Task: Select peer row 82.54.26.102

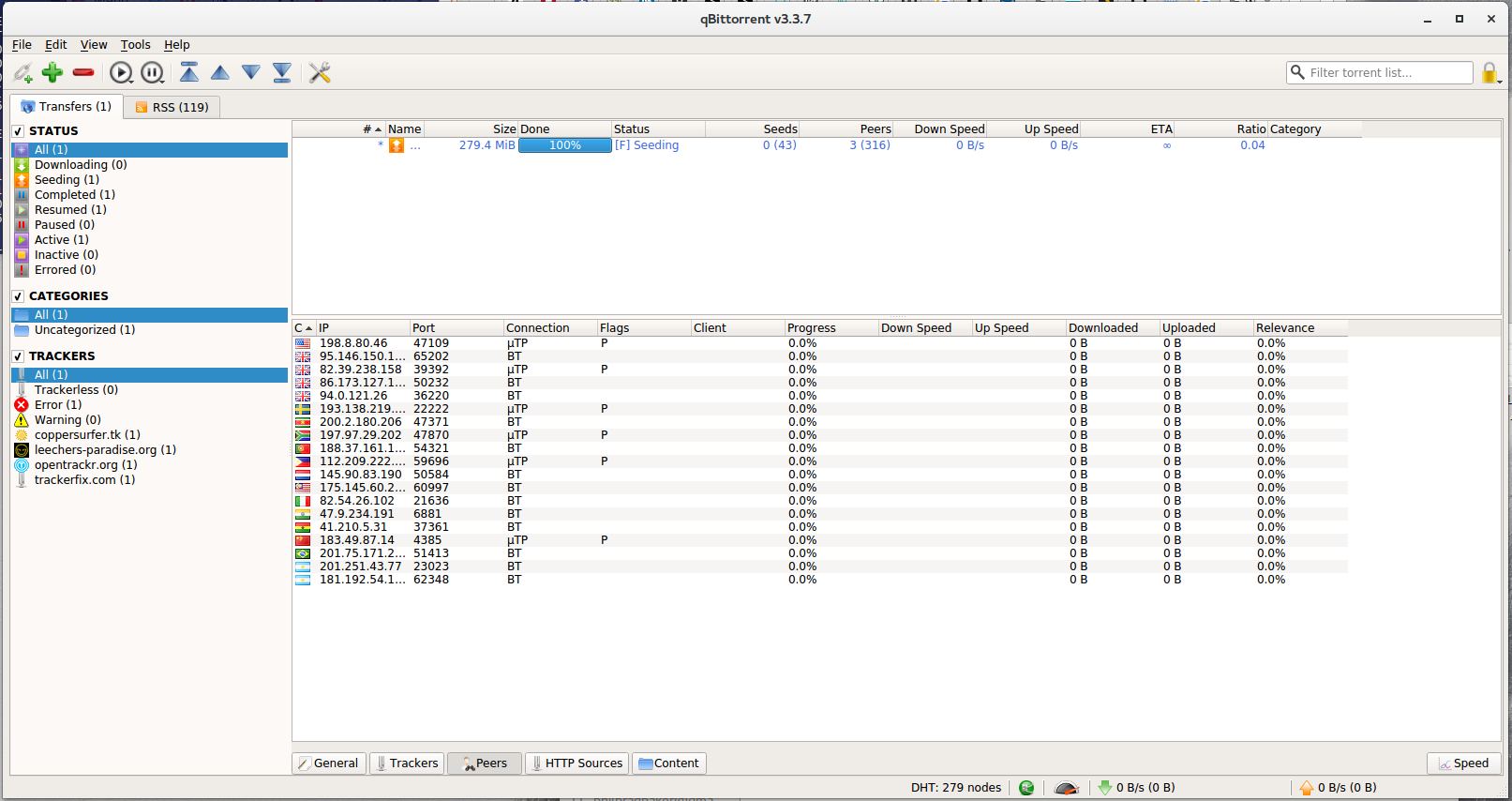Action: tap(820, 501)
